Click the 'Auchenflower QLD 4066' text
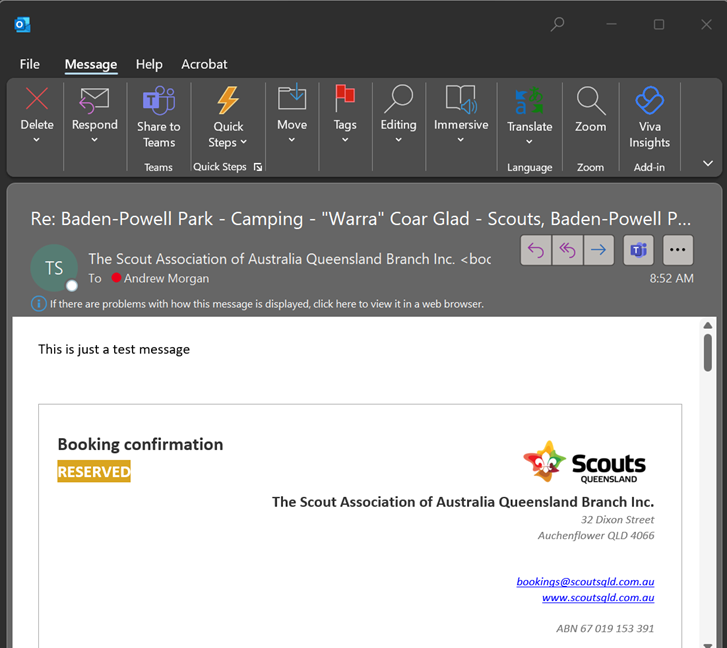Image resolution: width=727 pixels, height=648 pixels. [x=596, y=536]
